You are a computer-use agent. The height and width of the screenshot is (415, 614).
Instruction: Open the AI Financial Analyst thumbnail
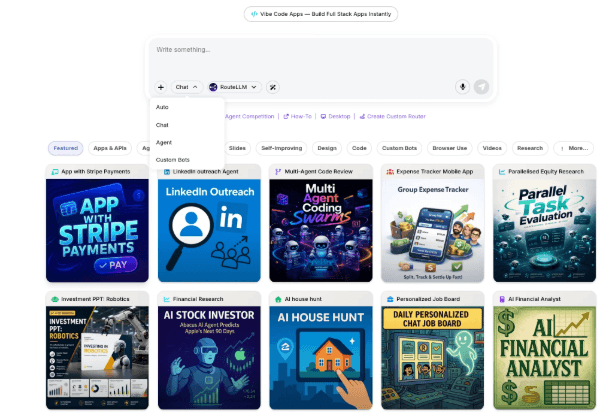click(x=545, y=357)
